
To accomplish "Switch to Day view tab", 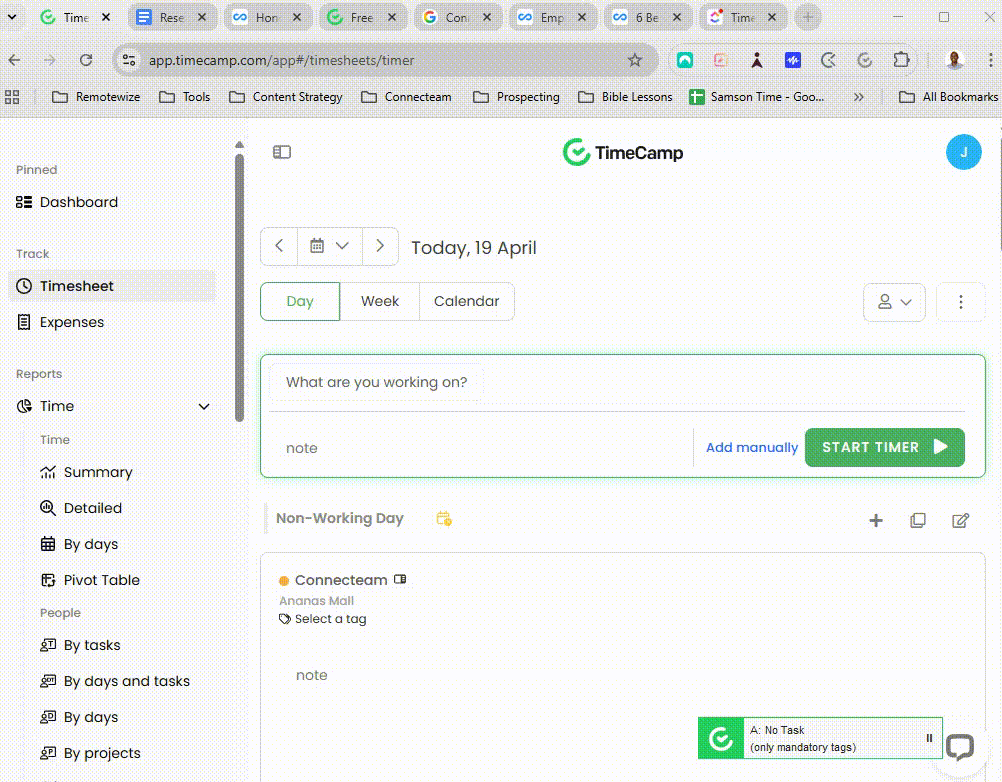I will tap(300, 301).
